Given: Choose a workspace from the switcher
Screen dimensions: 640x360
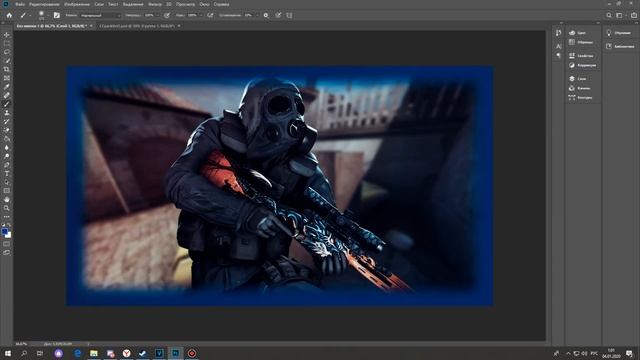Looking at the screenshot, I should click(620, 15).
